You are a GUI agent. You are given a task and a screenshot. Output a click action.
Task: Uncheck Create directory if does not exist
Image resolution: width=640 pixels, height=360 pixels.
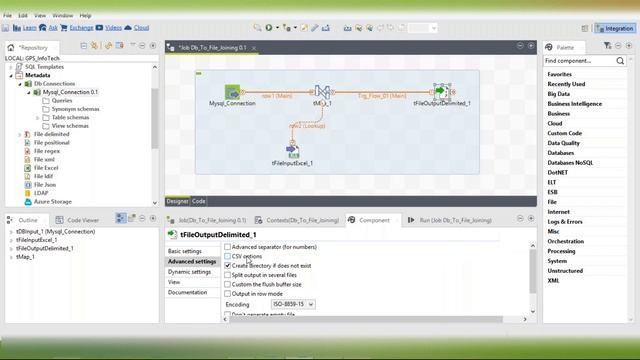point(227,265)
